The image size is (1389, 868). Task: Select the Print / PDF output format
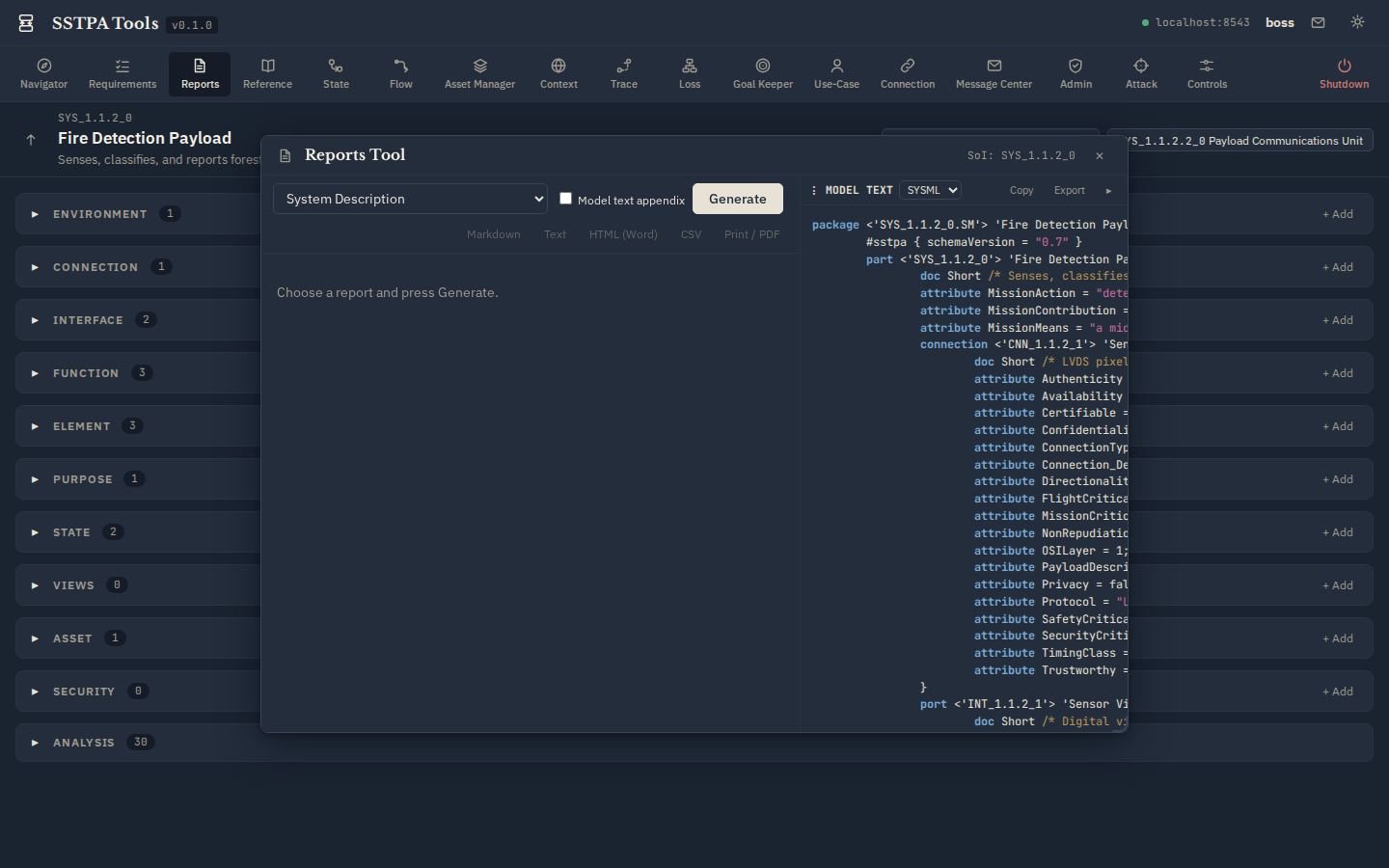pyautogui.click(x=751, y=234)
